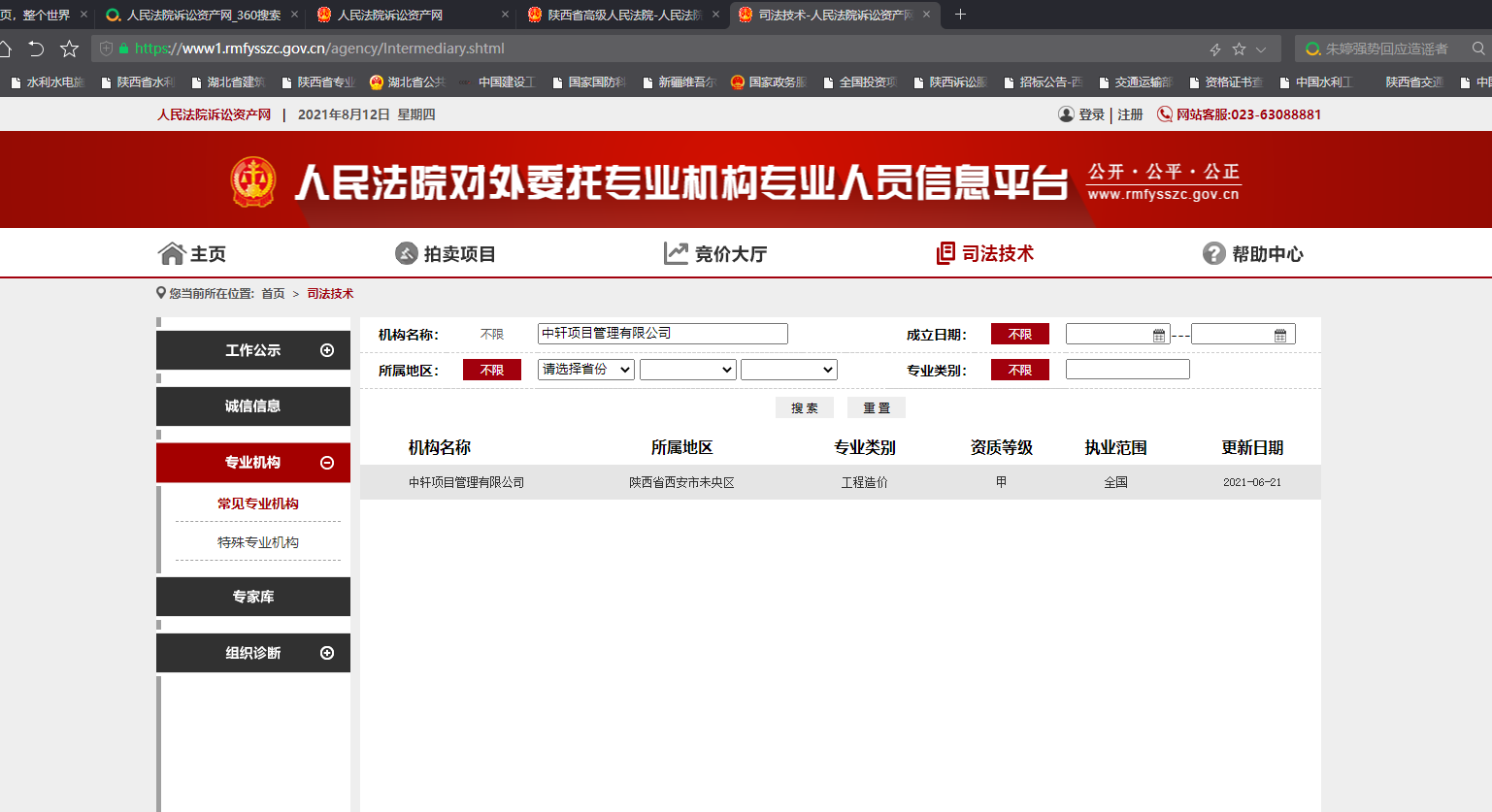
Task: Switch to the 陕西省高级人民法院 browser tab
Action: (x=623, y=15)
